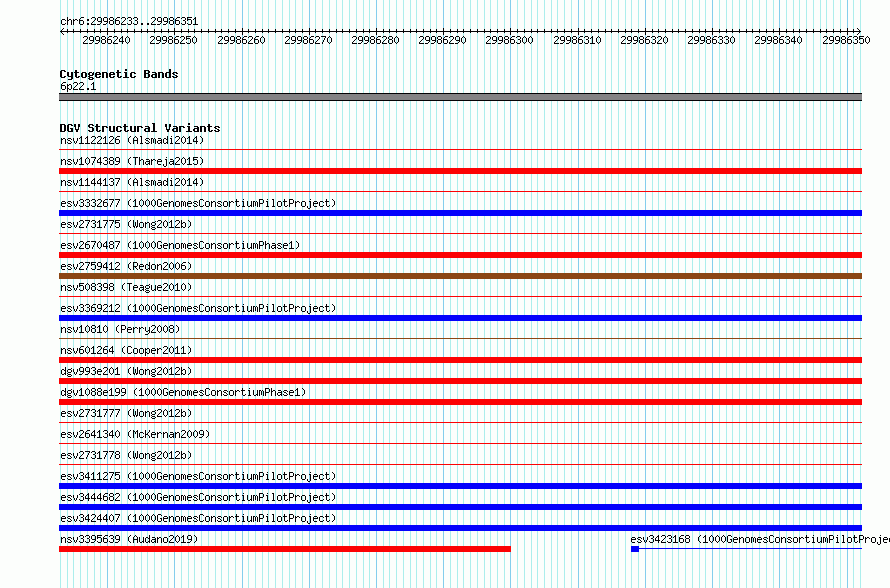Image resolution: width=890 pixels, height=588 pixels.
Task: Click ruler position 29986250
Action: 173,40
